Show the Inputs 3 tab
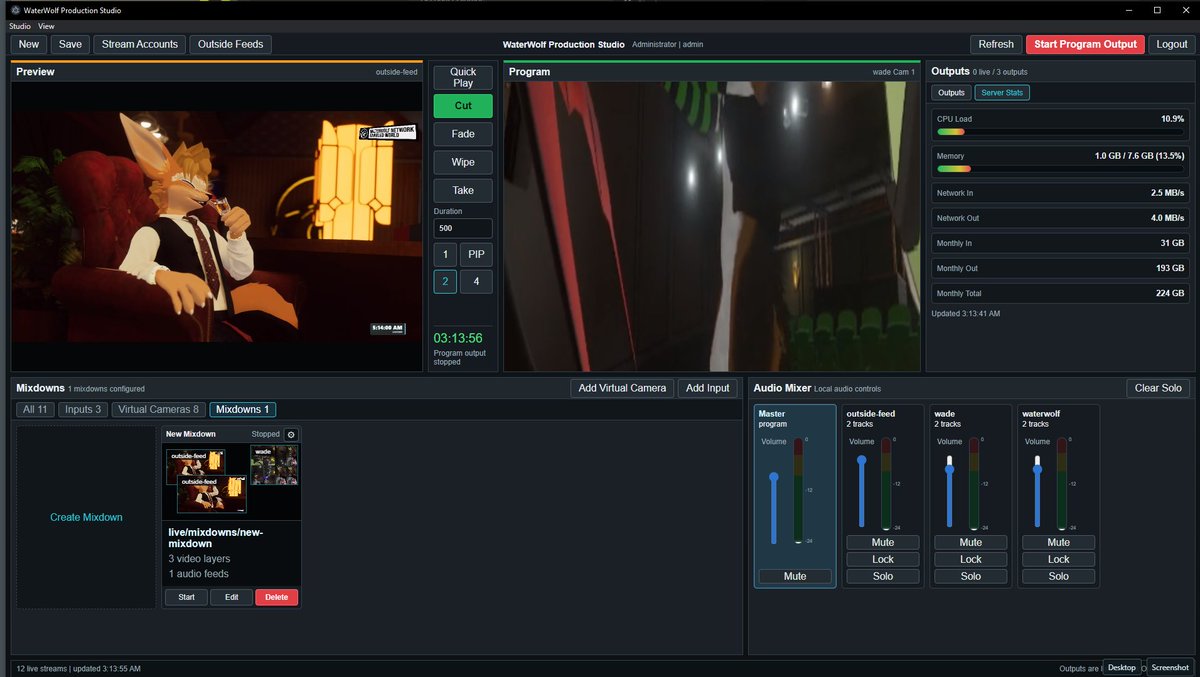 point(83,409)
